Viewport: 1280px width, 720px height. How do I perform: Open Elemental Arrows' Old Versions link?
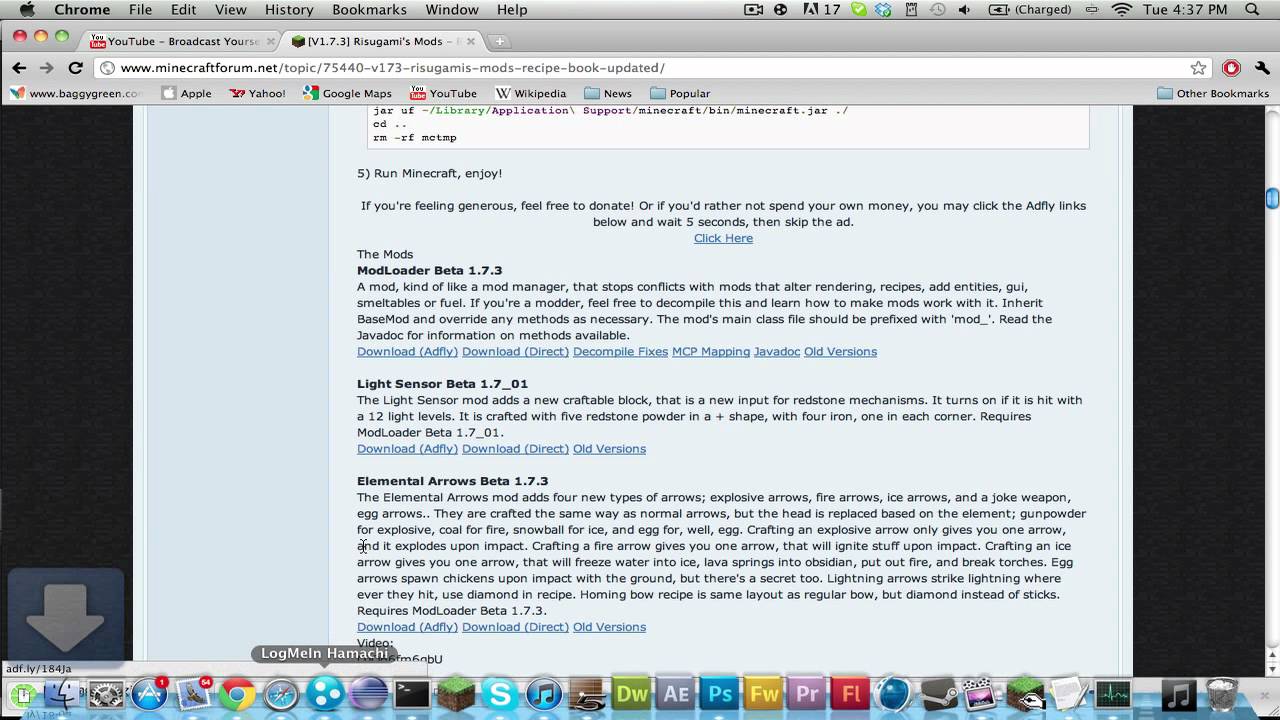[609, 627]
